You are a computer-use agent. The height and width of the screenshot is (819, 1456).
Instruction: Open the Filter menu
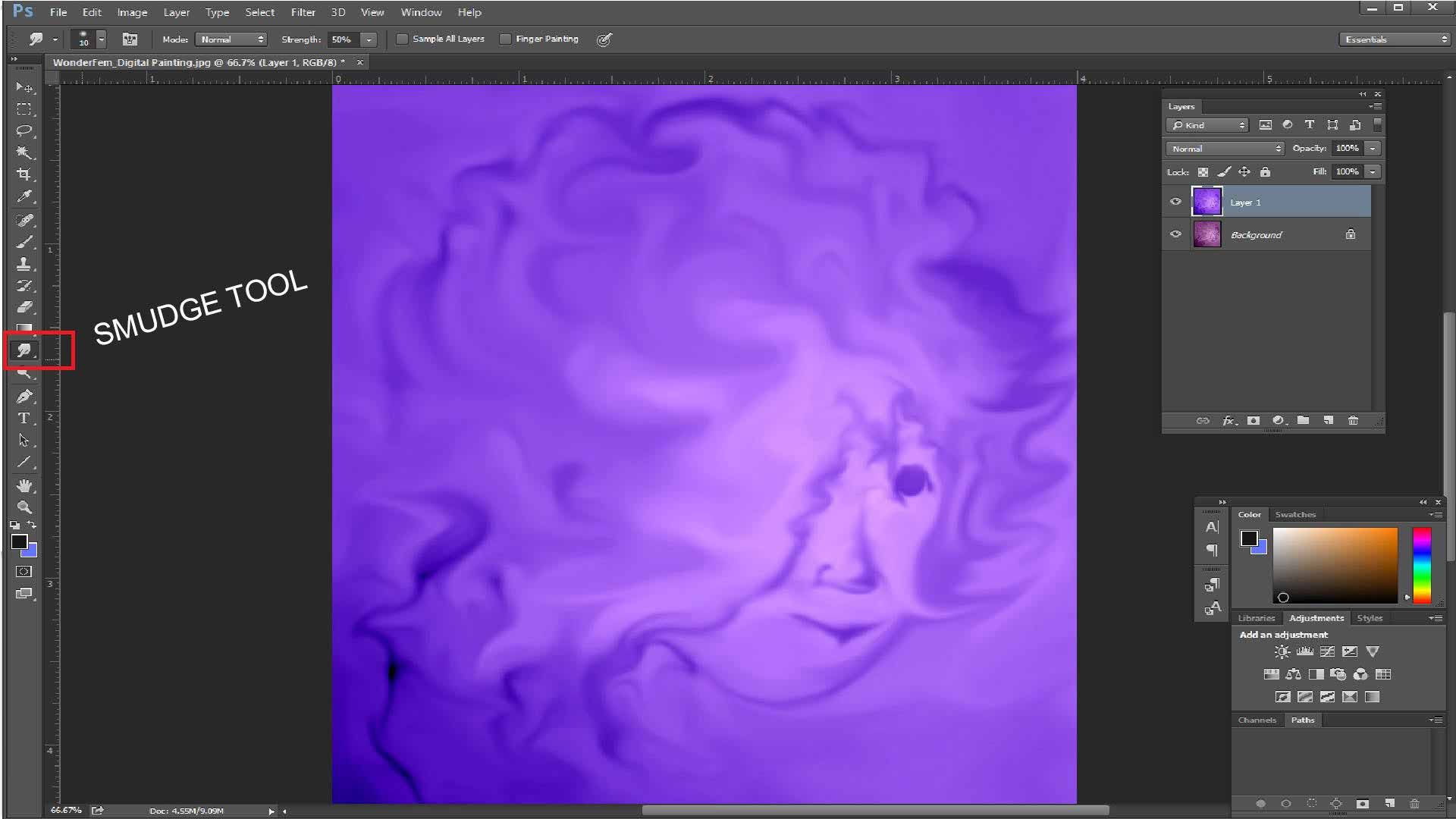303,12
